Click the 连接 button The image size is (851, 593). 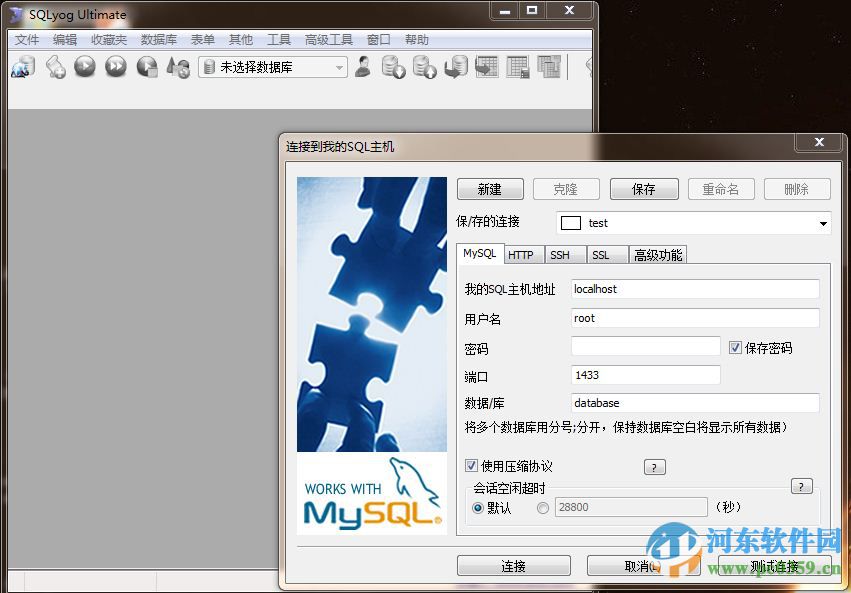tap(512, 565)
